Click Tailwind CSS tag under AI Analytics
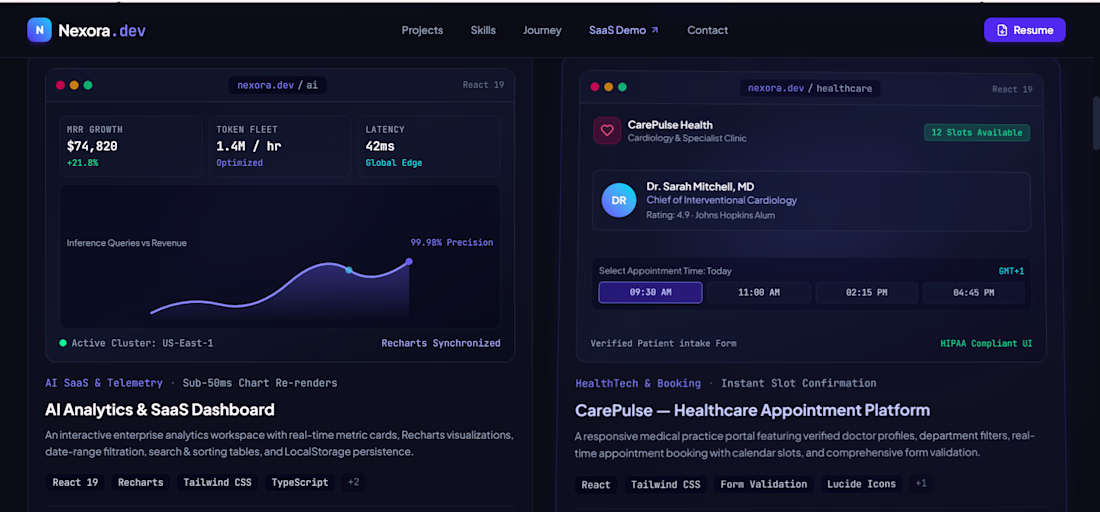This screenshot has height=512, width=1100. point(217,483)
